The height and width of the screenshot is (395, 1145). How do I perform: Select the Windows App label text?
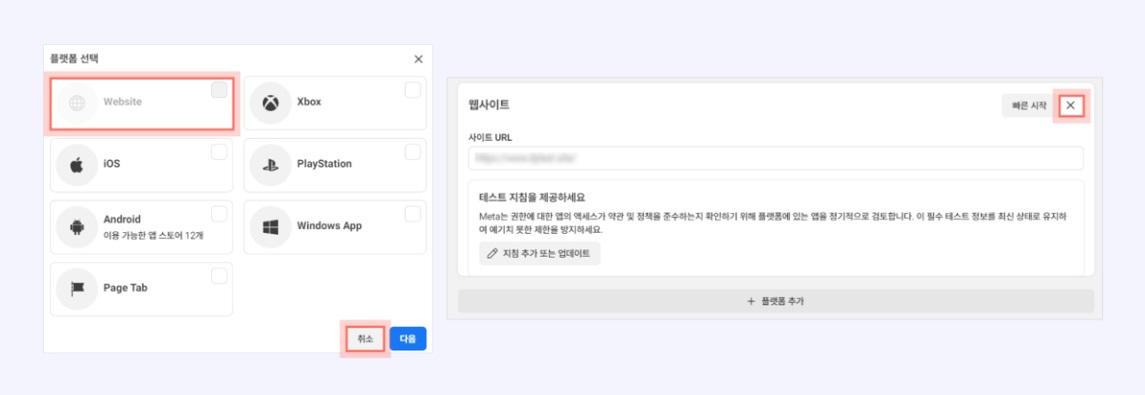pos(329,226)
